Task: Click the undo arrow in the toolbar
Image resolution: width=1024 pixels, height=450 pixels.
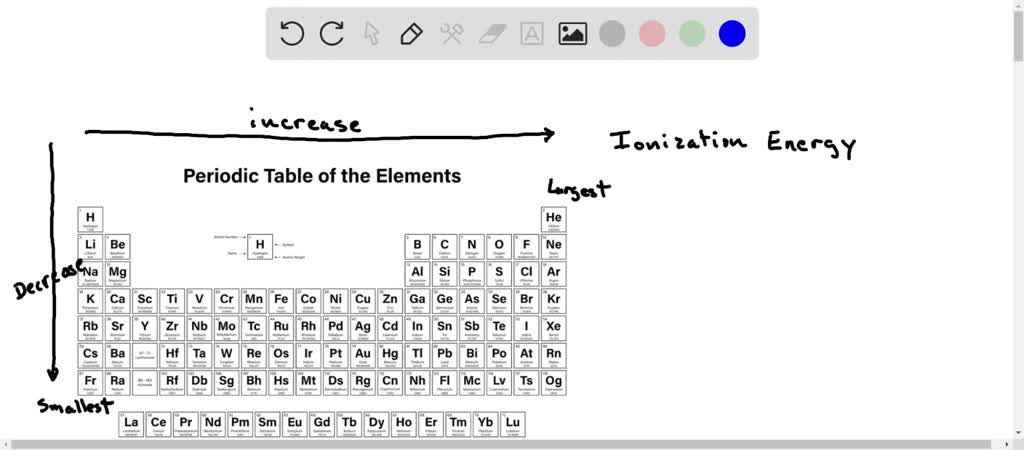Action: 292,34
